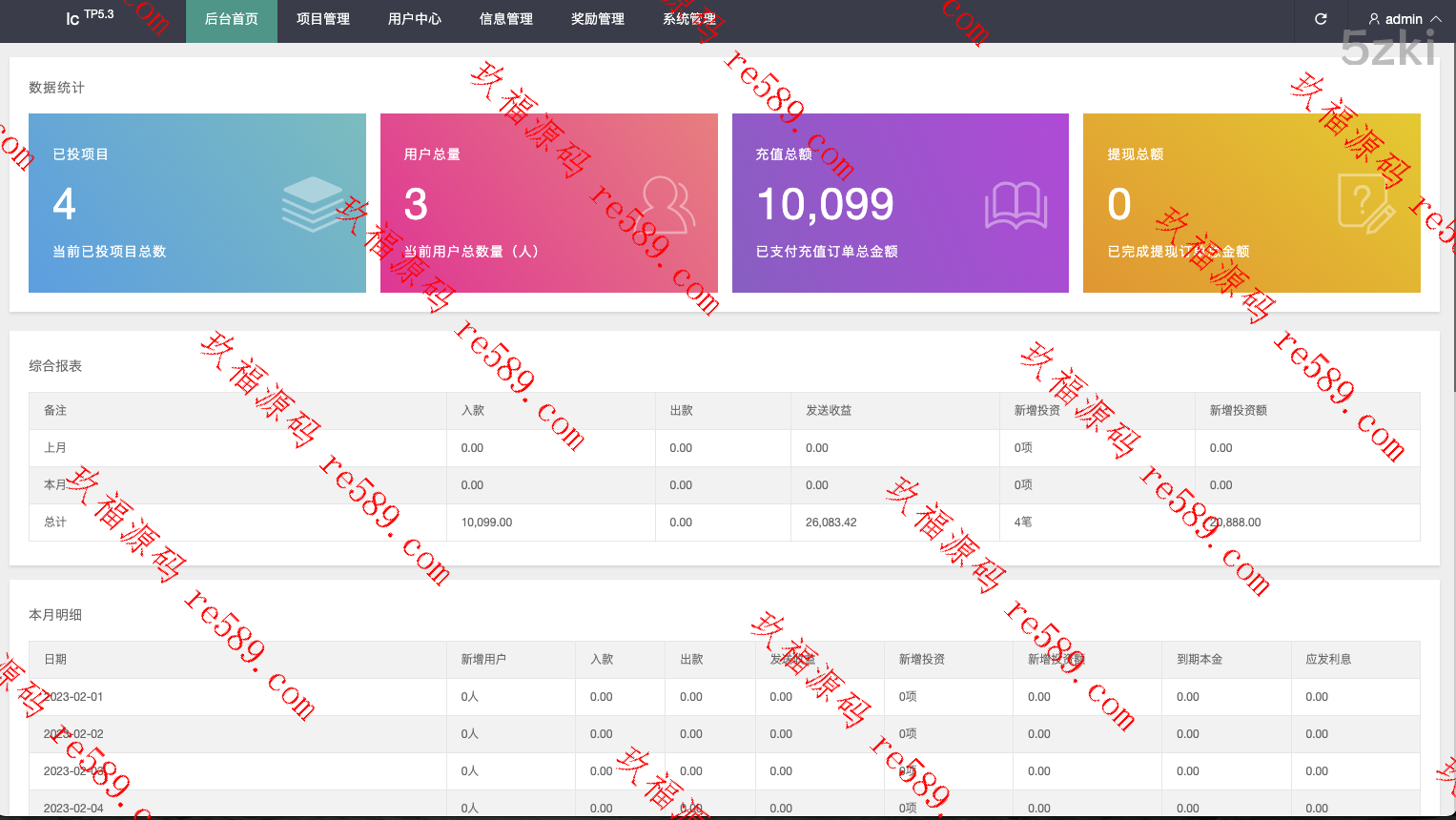Expand the admin account dropdown arrow

coord(1436,19)
